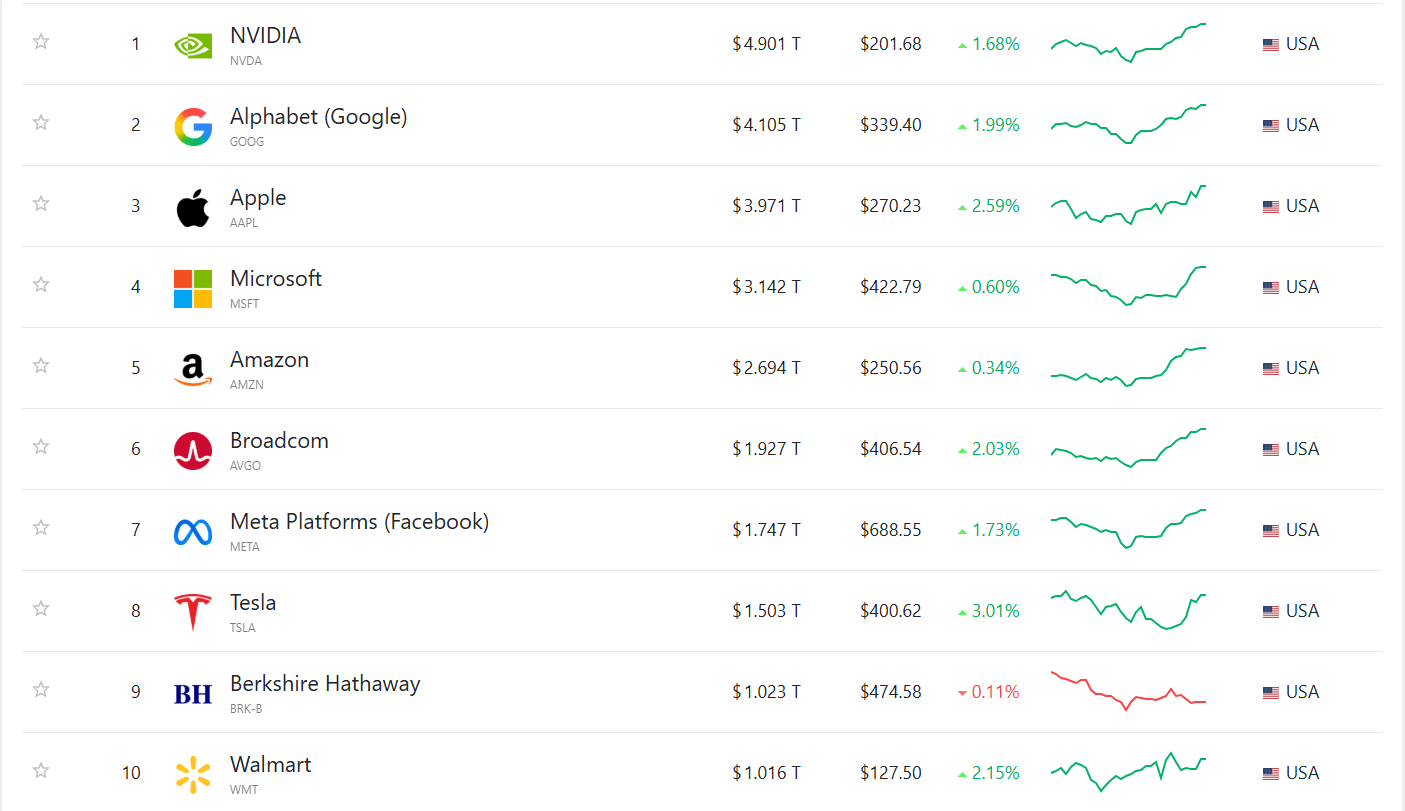1405x811 pixels.
Task: Click the Alphabet Google logo
Action: click(193, 126)
